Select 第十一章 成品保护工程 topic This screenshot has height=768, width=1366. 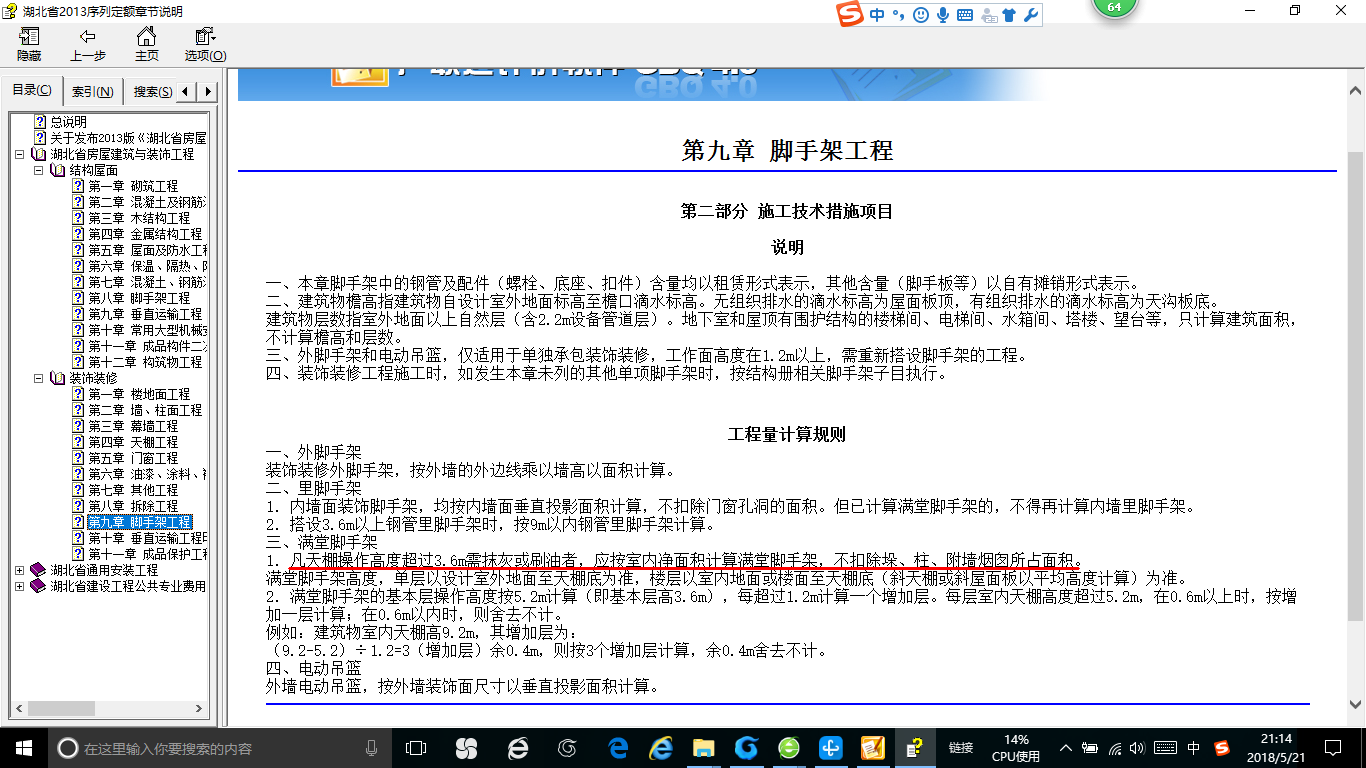point(147,554)
